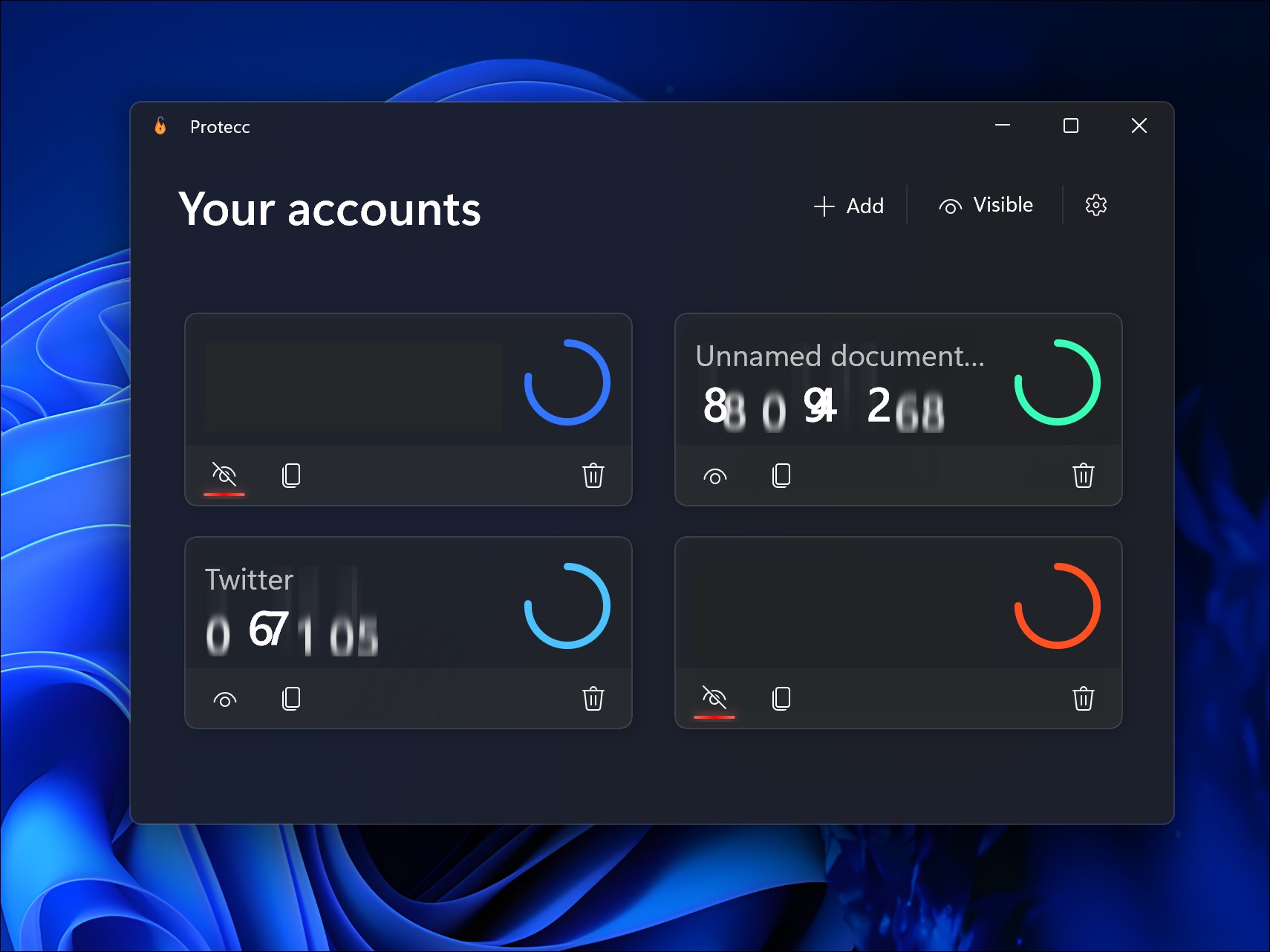Toggle global Visible mode
1270x952 pixels.
point(988,205)
